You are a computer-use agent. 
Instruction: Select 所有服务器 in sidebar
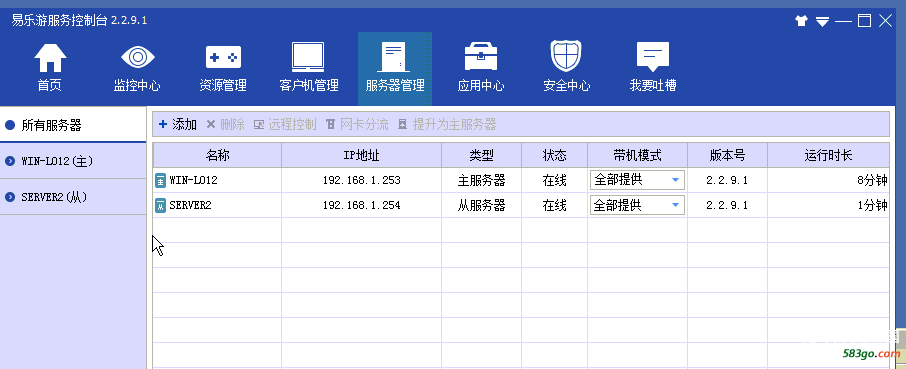click(x=73, y=125)
